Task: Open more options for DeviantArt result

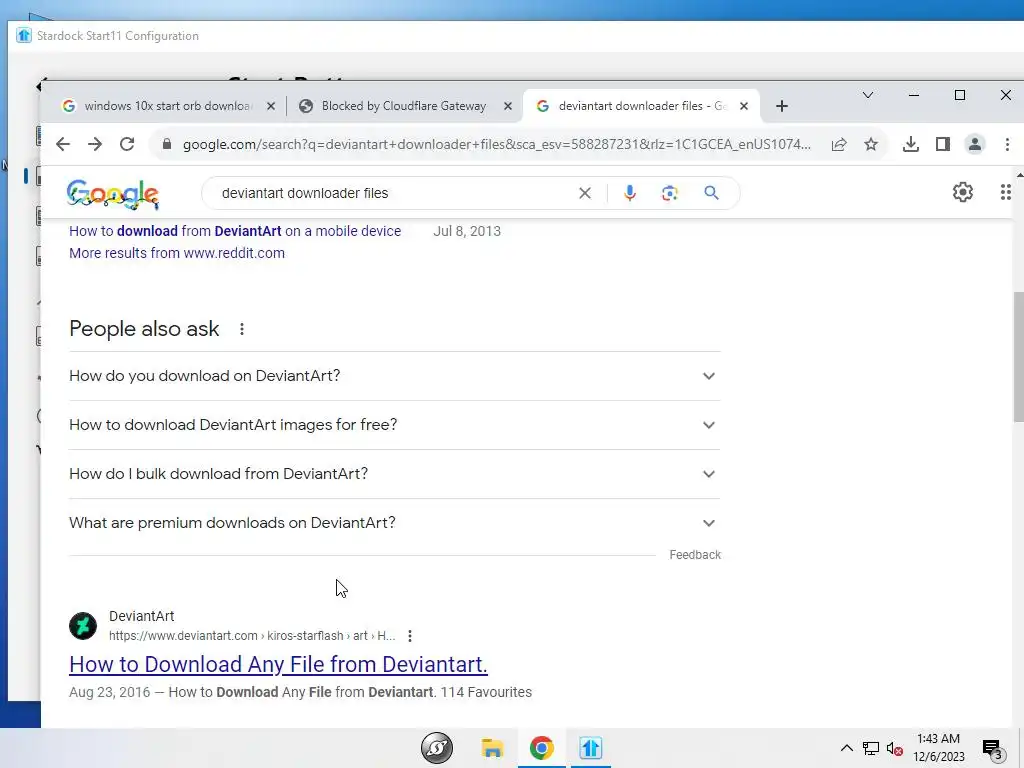Action: click(409, 635)
